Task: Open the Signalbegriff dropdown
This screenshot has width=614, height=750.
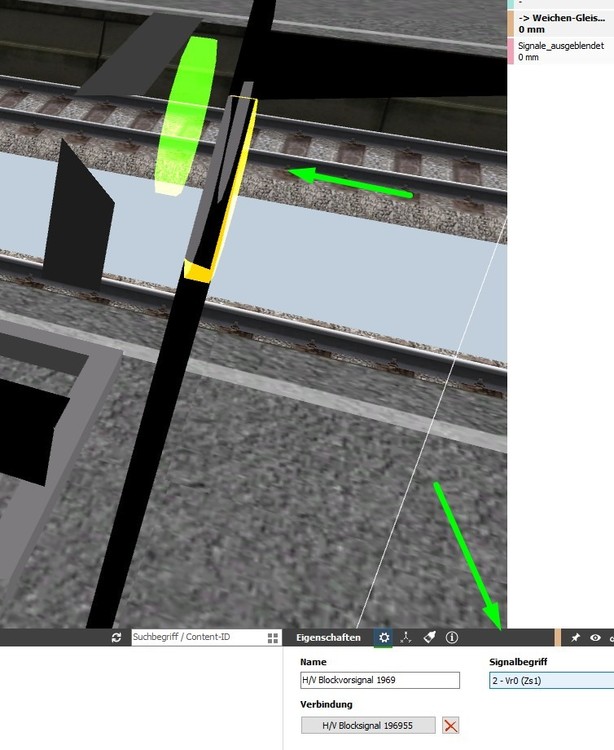Action: pos(551,680)
